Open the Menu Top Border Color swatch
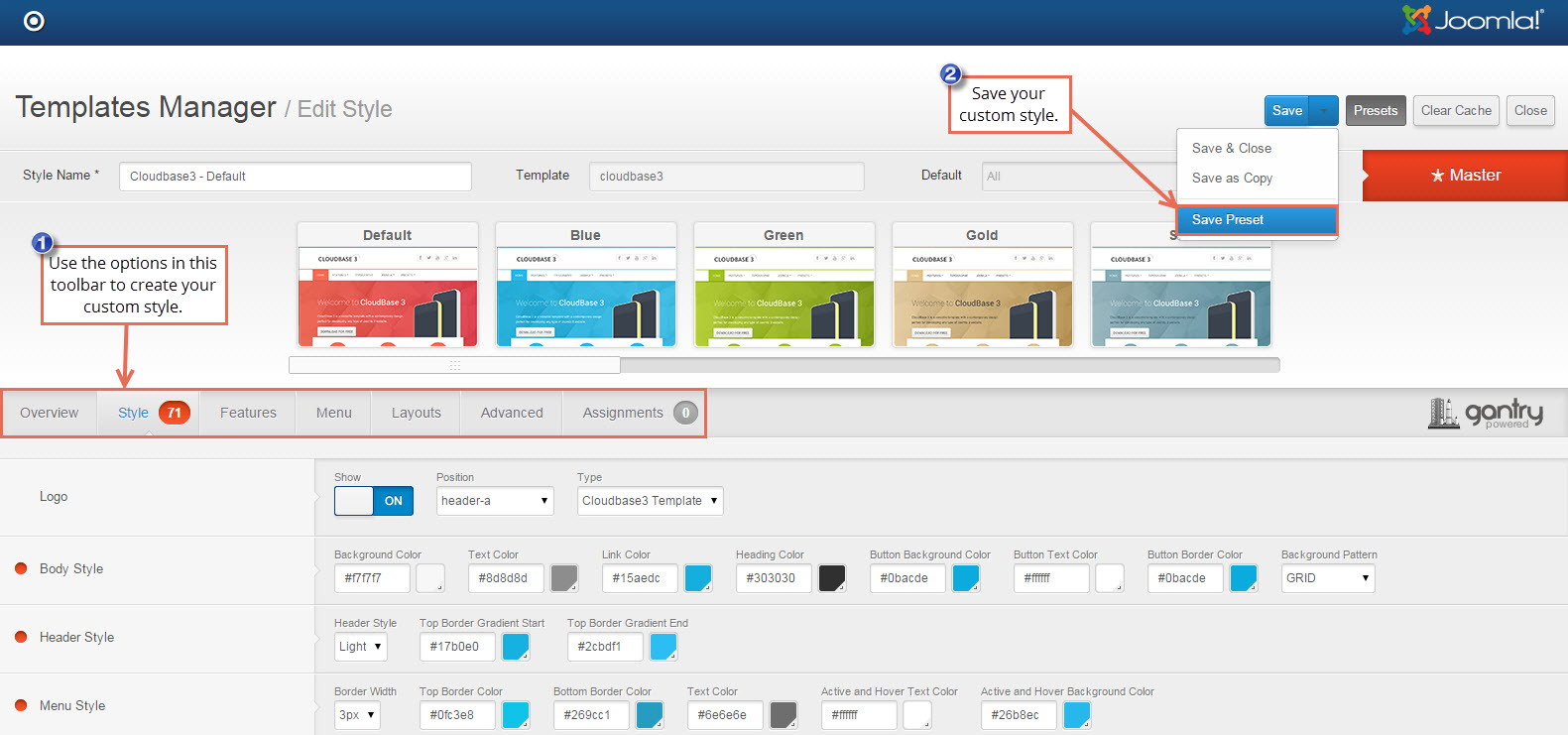 tap(516, 715)
